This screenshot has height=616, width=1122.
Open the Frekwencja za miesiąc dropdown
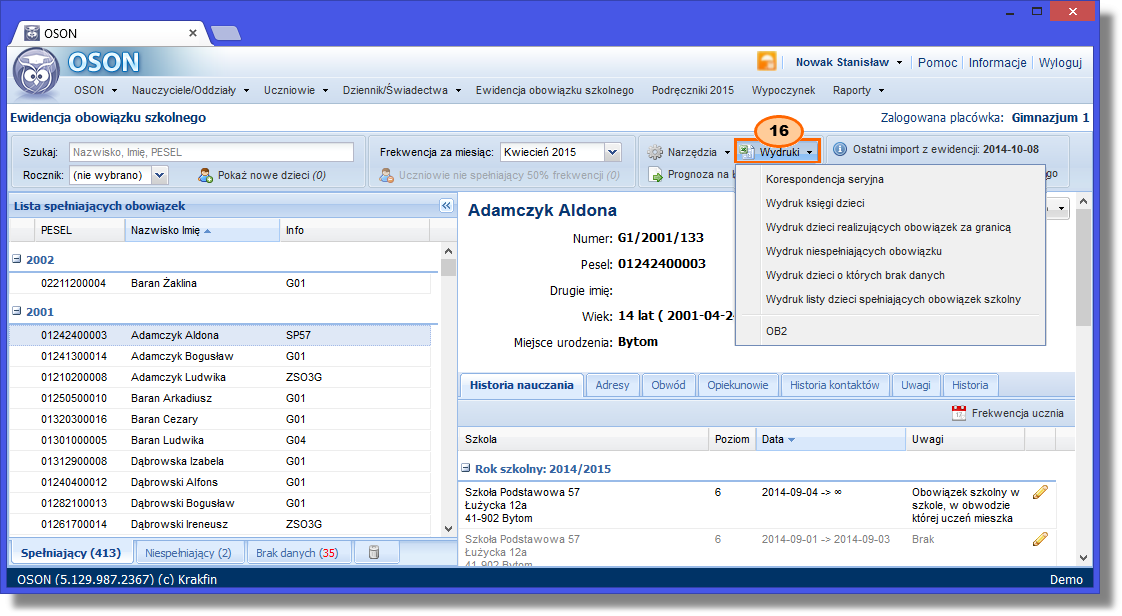pyautogui.click(x=613, y=152)
